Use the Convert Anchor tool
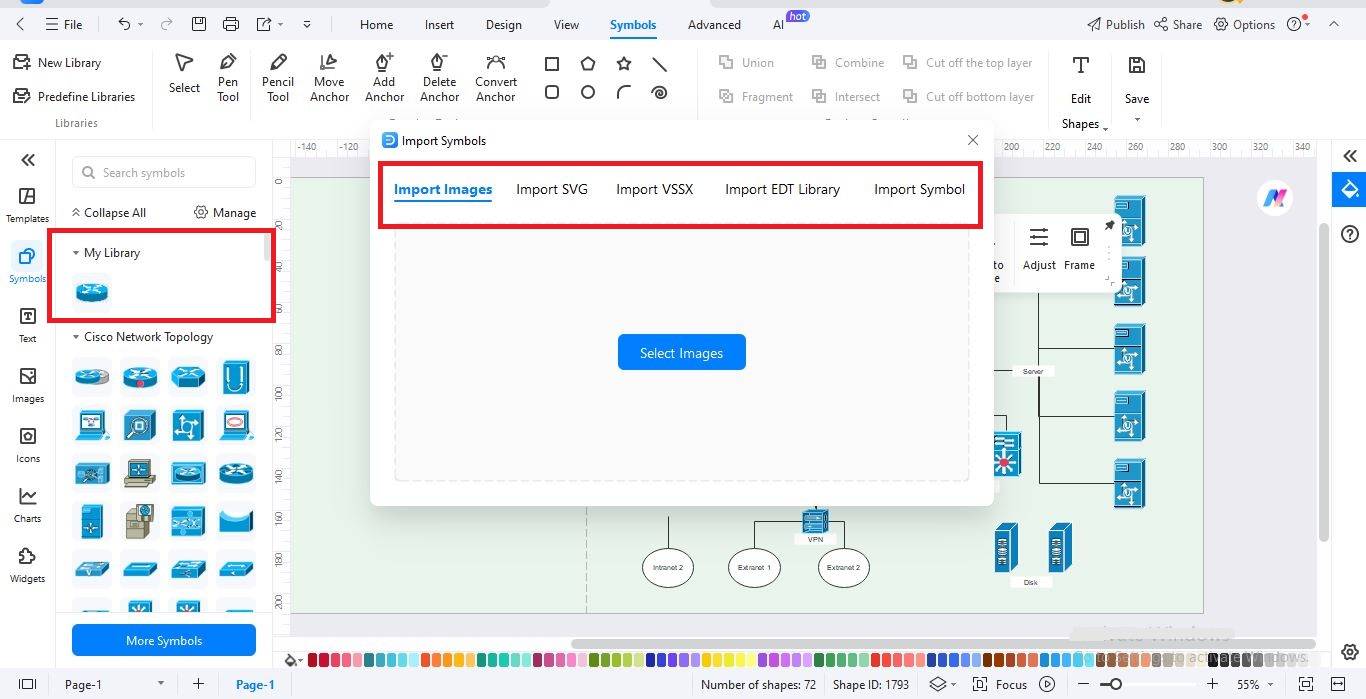1366x699 pixels. click(496, 78)
